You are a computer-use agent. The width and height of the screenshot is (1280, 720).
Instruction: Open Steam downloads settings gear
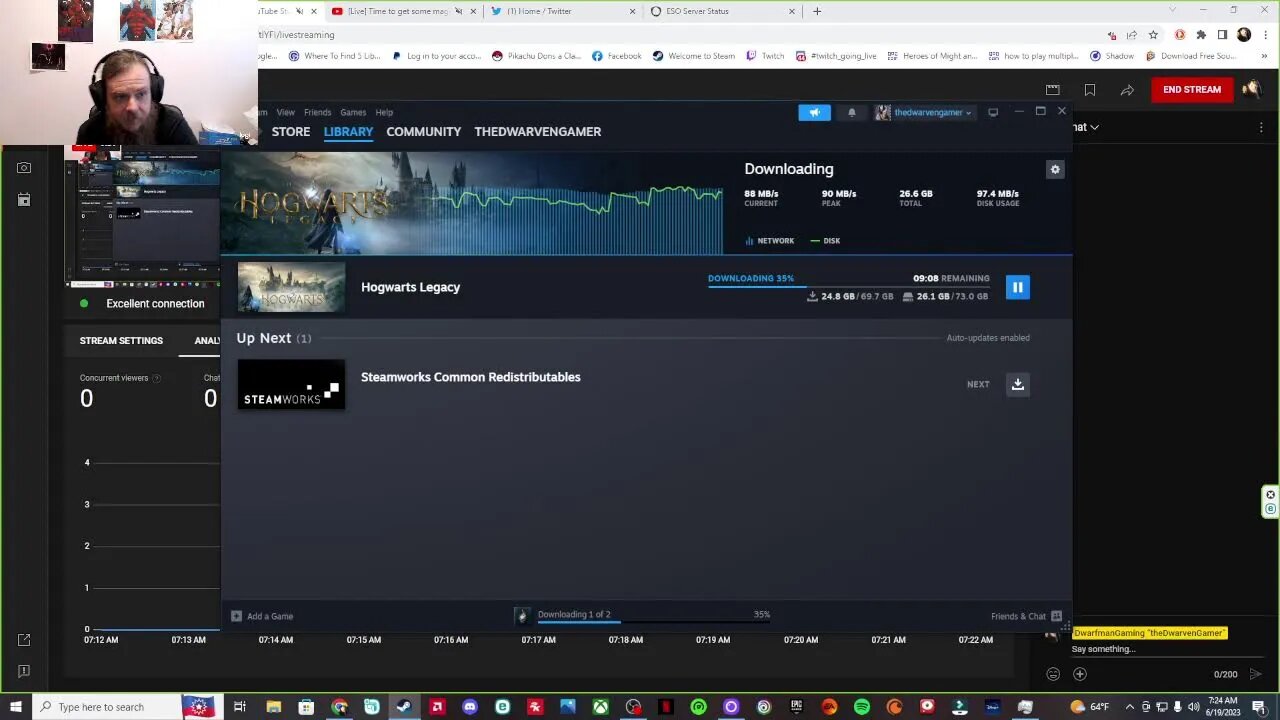pos(1054,169)
